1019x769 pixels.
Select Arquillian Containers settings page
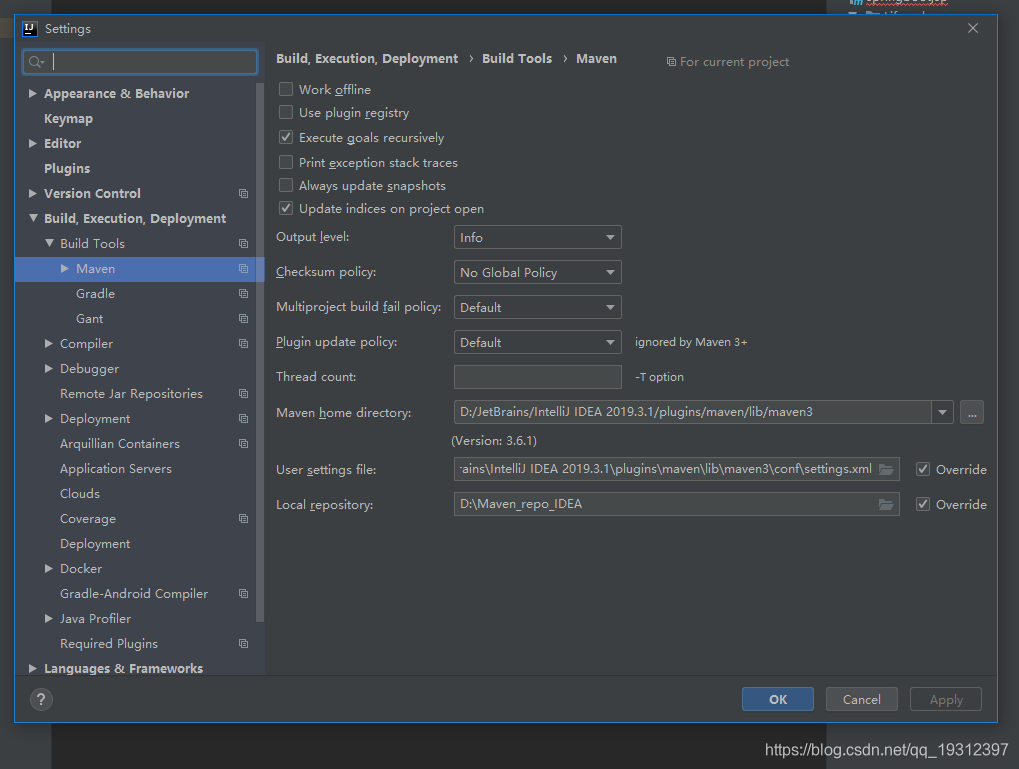(x=120, y=444)
